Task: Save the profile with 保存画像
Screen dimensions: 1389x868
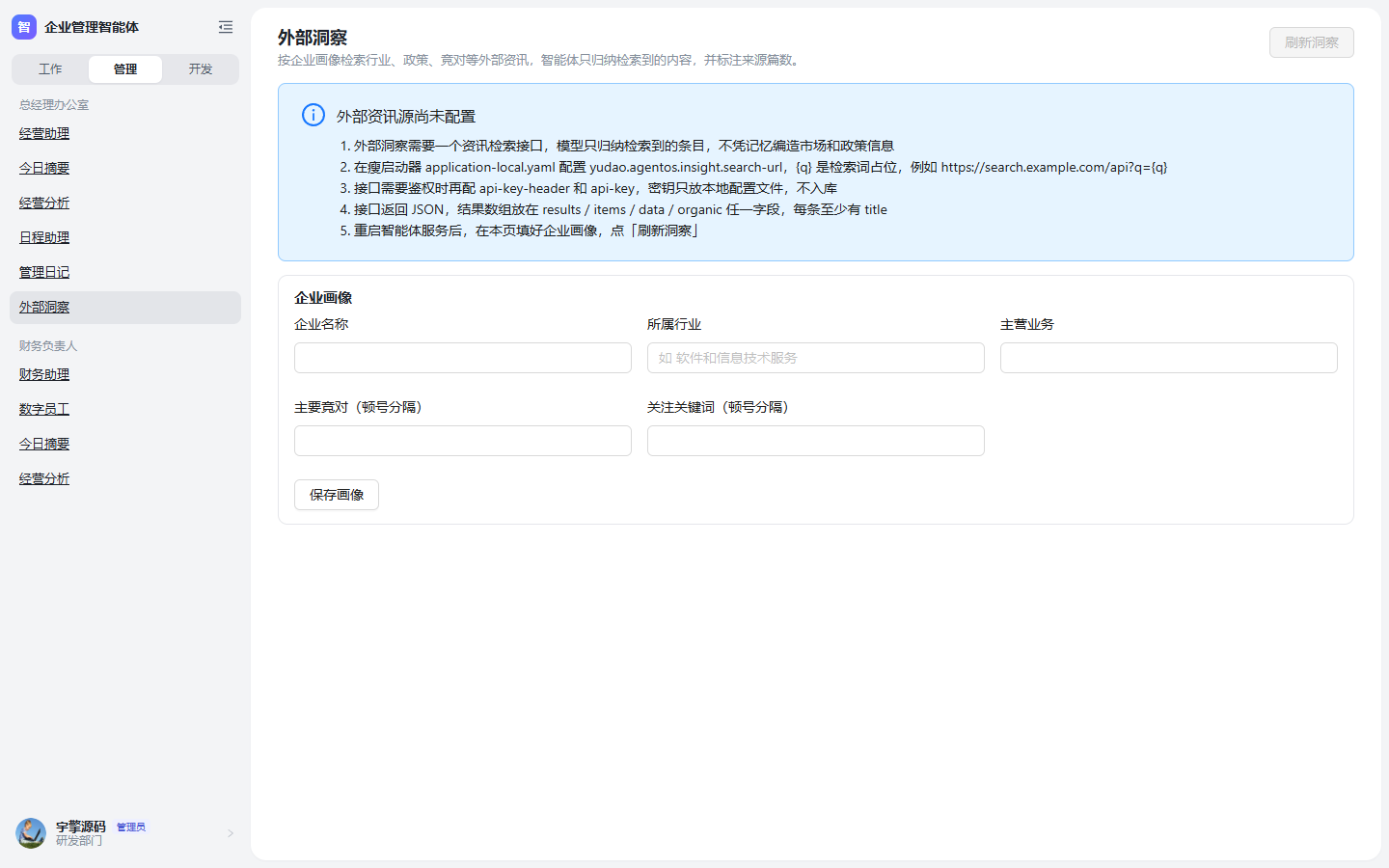Action: pos(337,495)
